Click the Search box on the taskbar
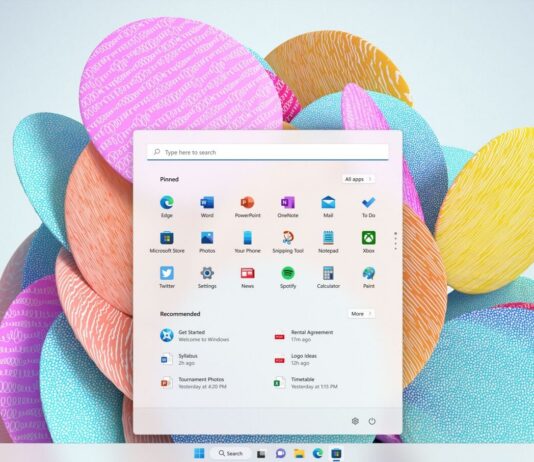Screen dimensions: 534x462 230,453
